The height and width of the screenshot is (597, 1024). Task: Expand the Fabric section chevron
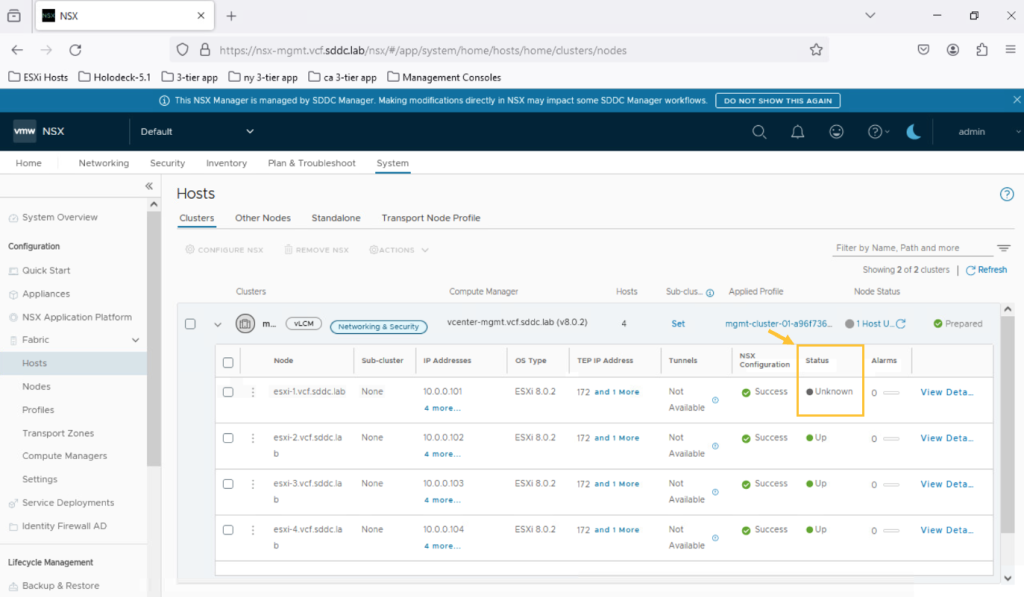[135, 340]
